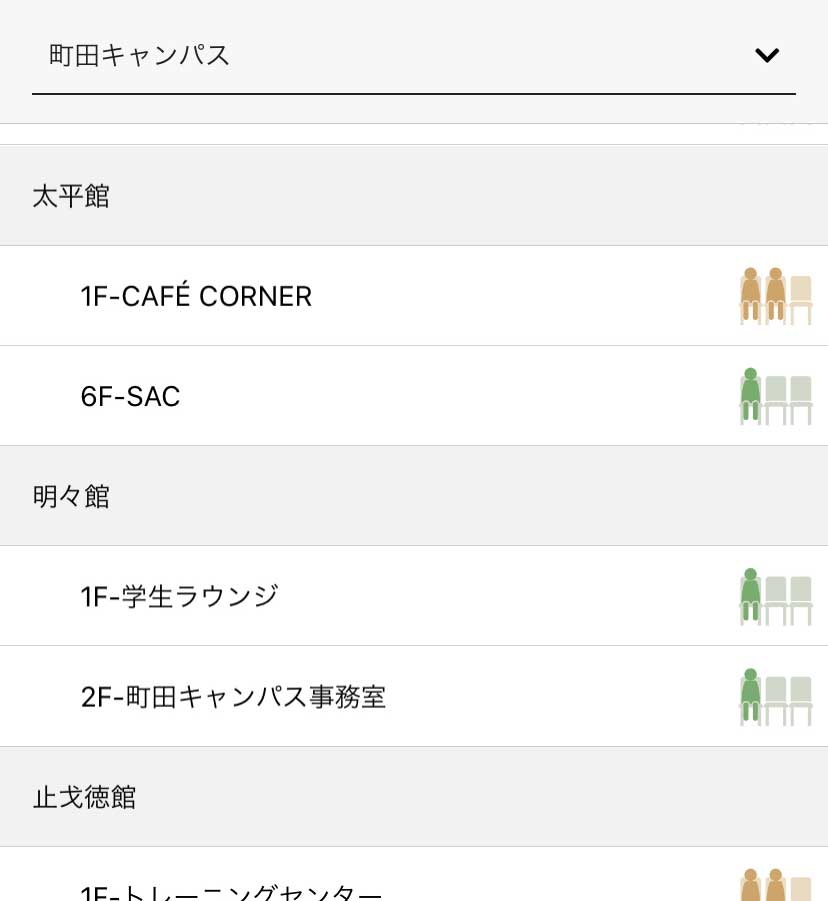Image resolution: width=828 pixels, height=901 pixels.
Task: Tap the orange seat icon for 1F-トレーニングセンター
Action: point(776,885)
